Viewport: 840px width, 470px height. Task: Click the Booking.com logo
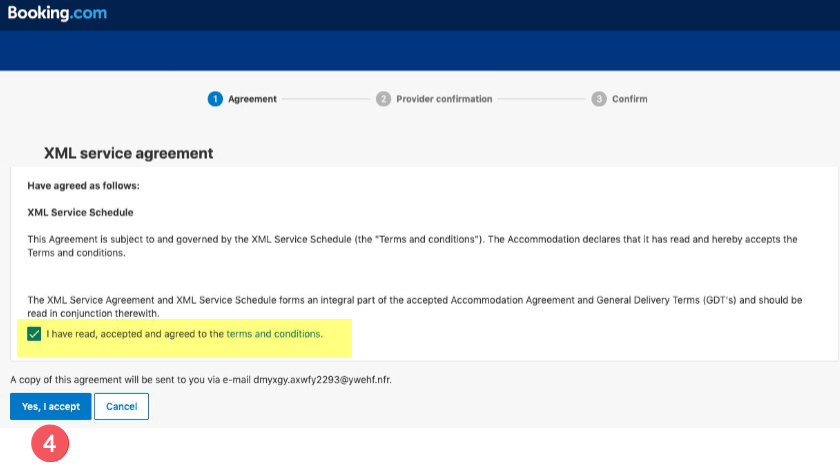tap(57, 14)
